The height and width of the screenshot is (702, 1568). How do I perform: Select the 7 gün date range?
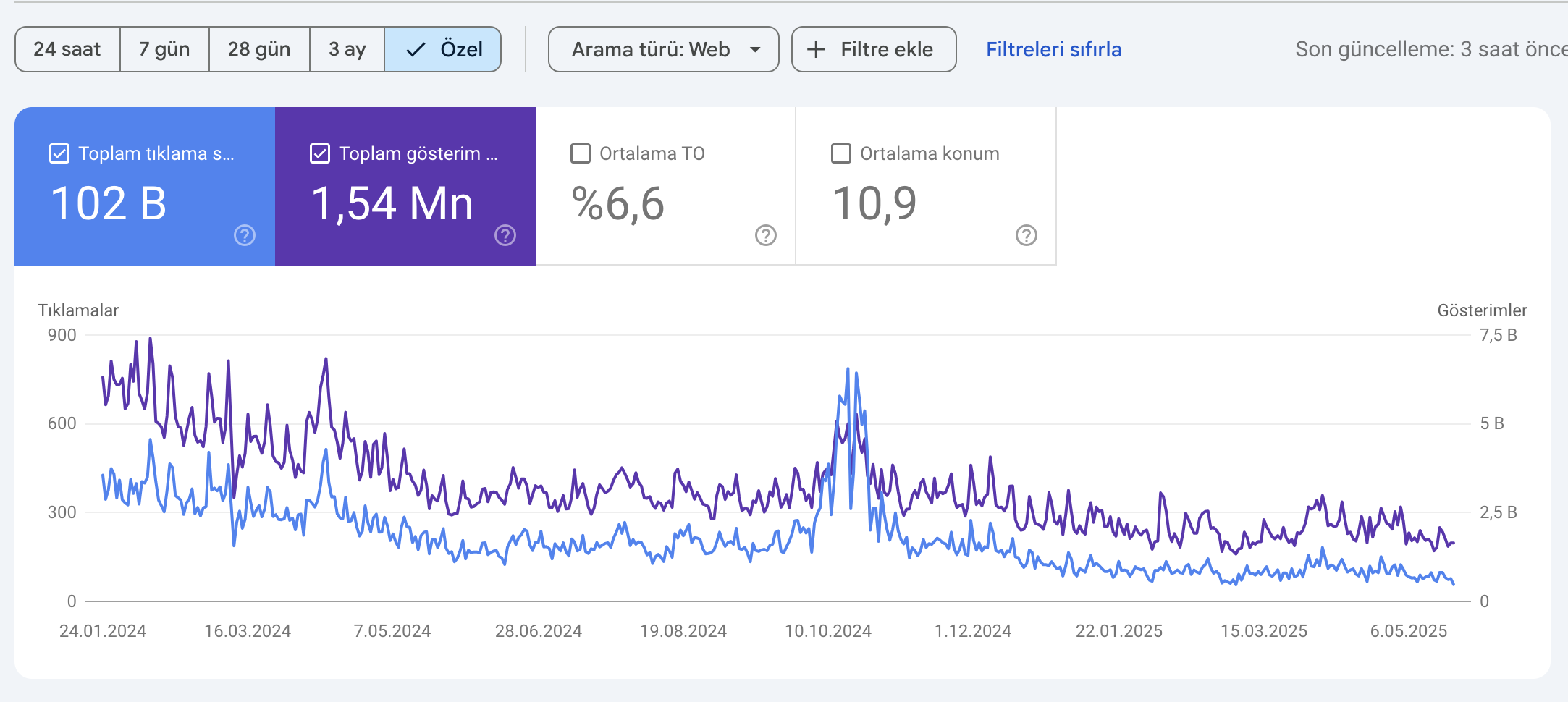click(x=164, y=49)
